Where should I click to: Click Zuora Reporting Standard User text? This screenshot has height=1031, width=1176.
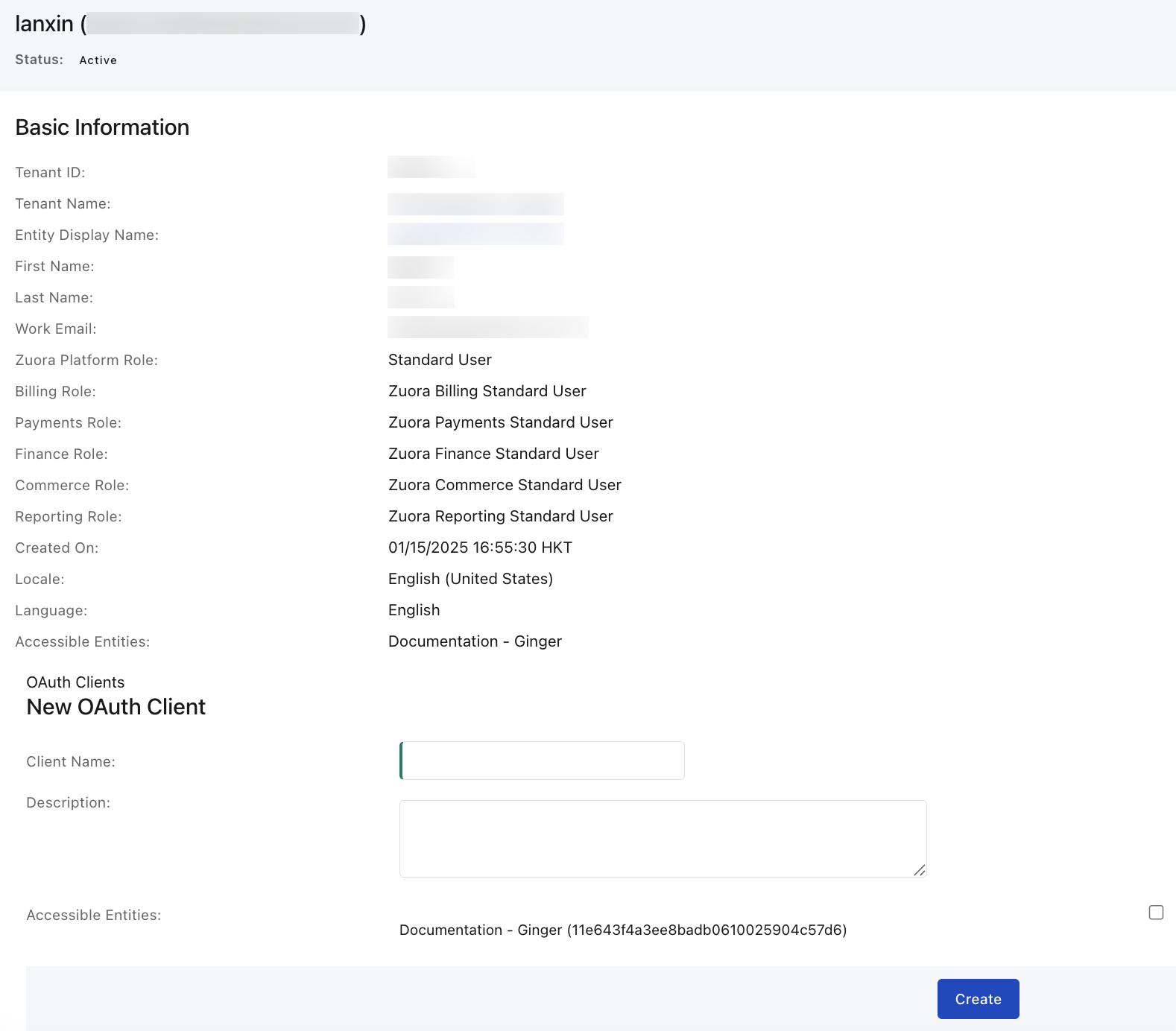pyautogui.click(x=500, y=516)
